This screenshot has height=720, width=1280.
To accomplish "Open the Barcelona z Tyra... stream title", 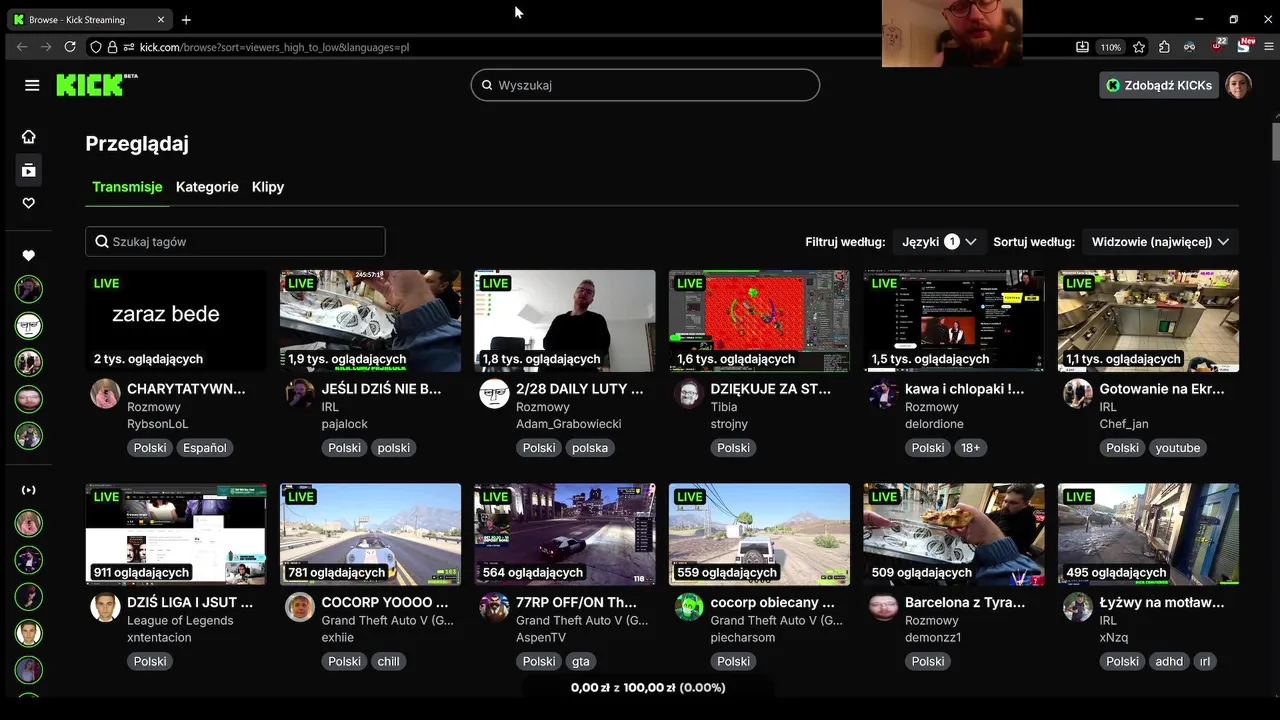I will (965, 602).
